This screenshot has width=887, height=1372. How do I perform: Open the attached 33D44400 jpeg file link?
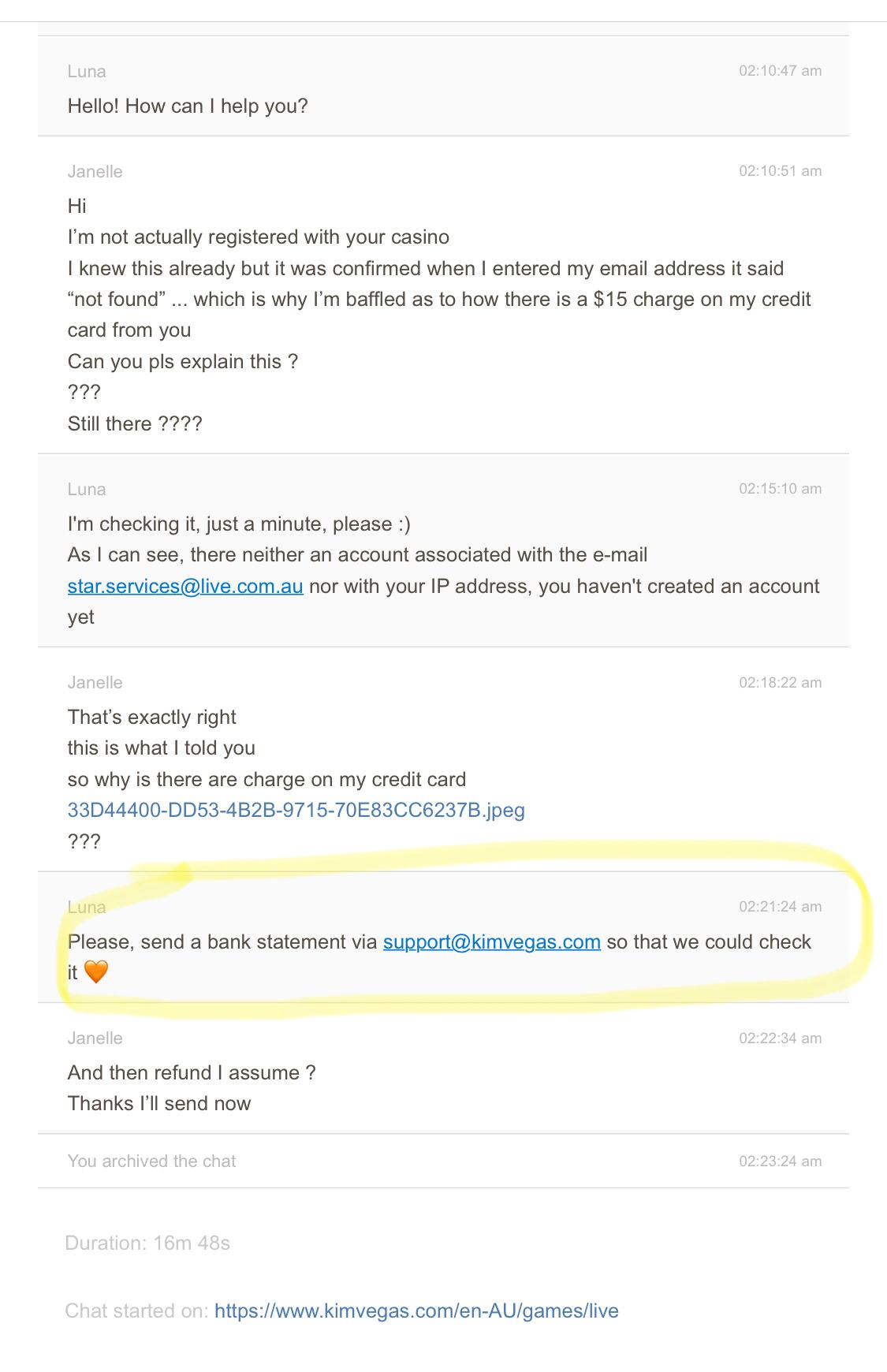(296, 810)
